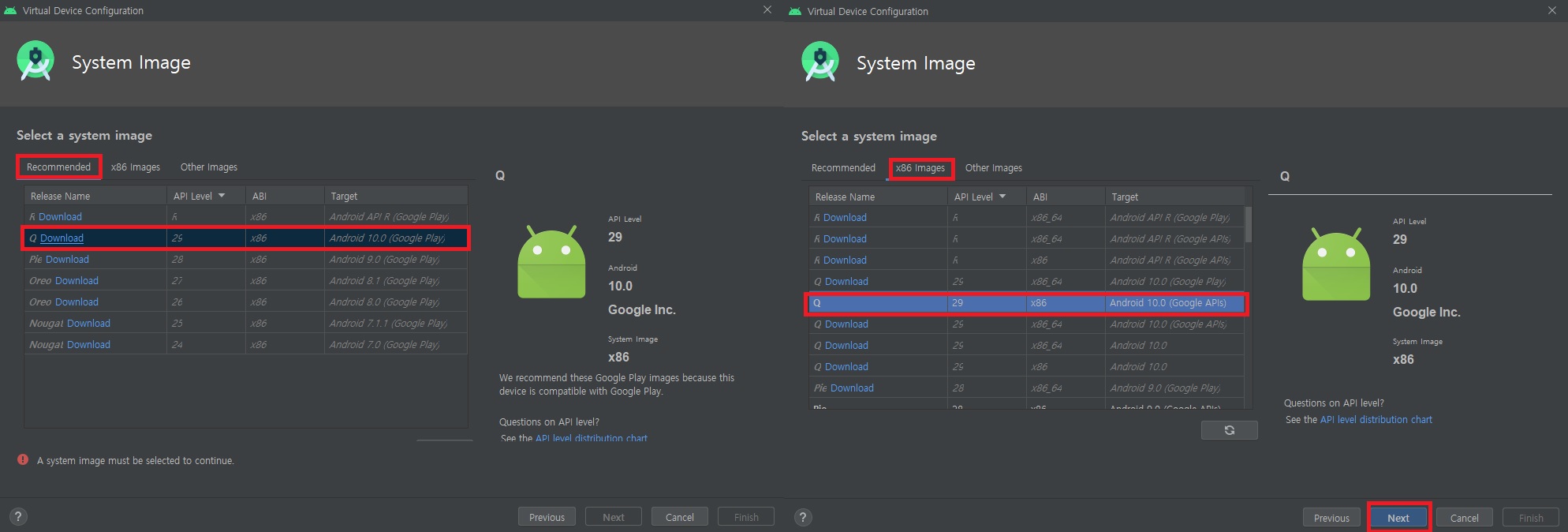
Task: Click Finish button in left window
Action: (746, 517)
